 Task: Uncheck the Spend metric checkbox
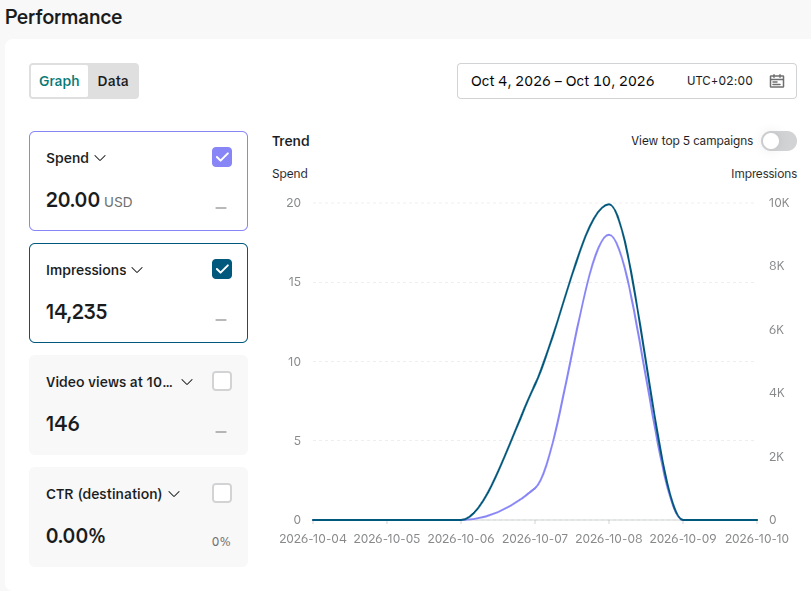click(x=222, y=157)
